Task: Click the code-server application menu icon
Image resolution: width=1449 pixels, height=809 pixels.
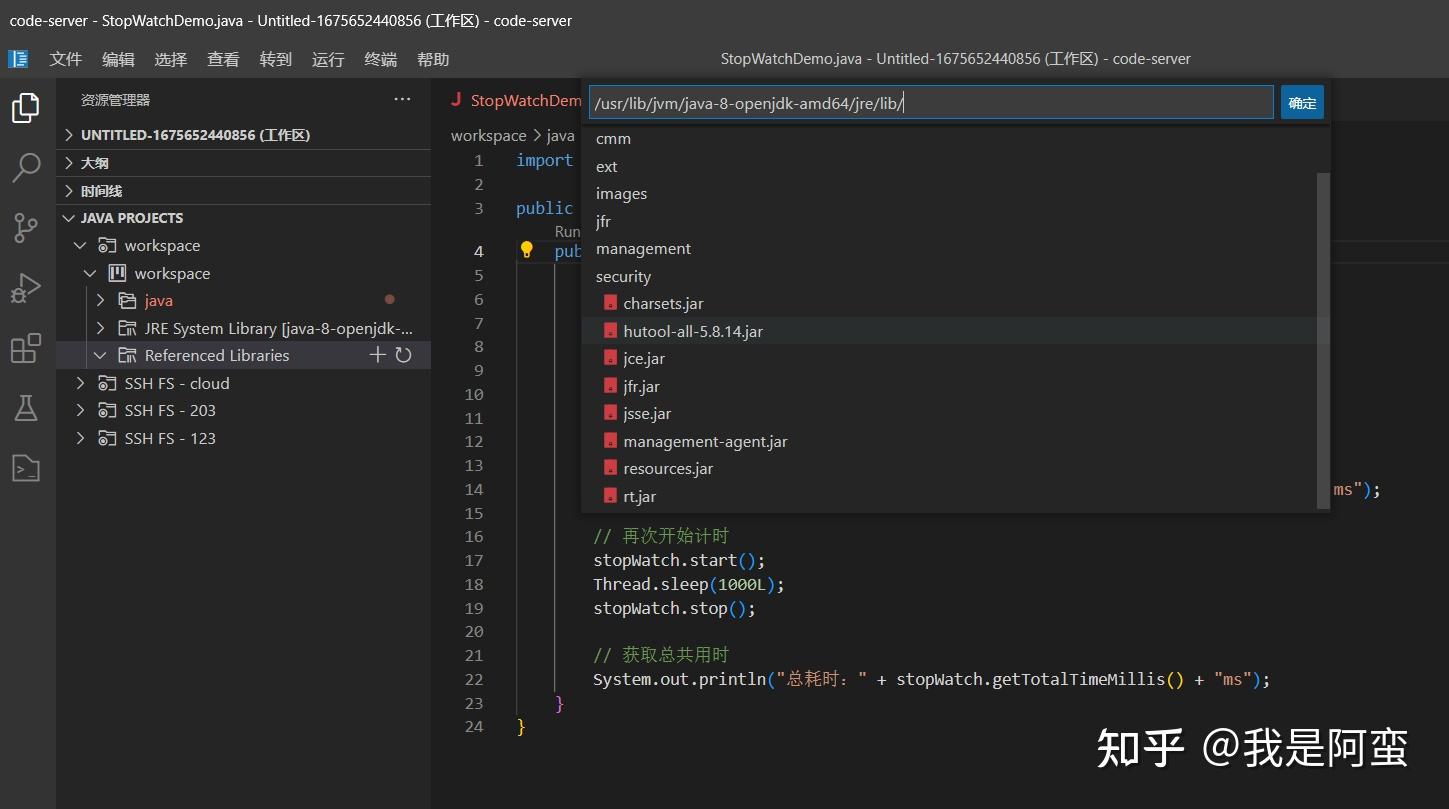Action: pos(18,59)
